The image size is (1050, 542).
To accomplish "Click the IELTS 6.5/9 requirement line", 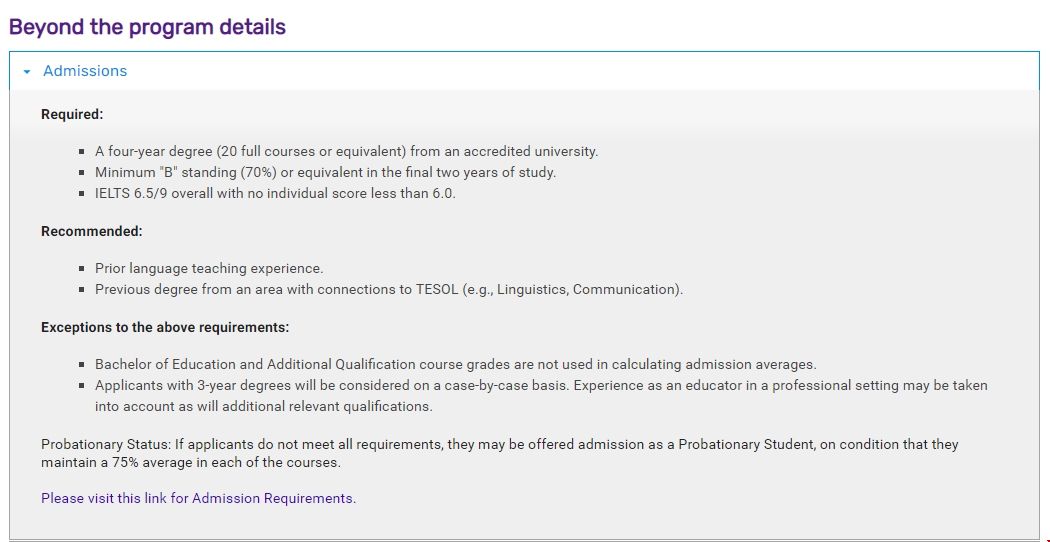I will click(x=275, y=193).
